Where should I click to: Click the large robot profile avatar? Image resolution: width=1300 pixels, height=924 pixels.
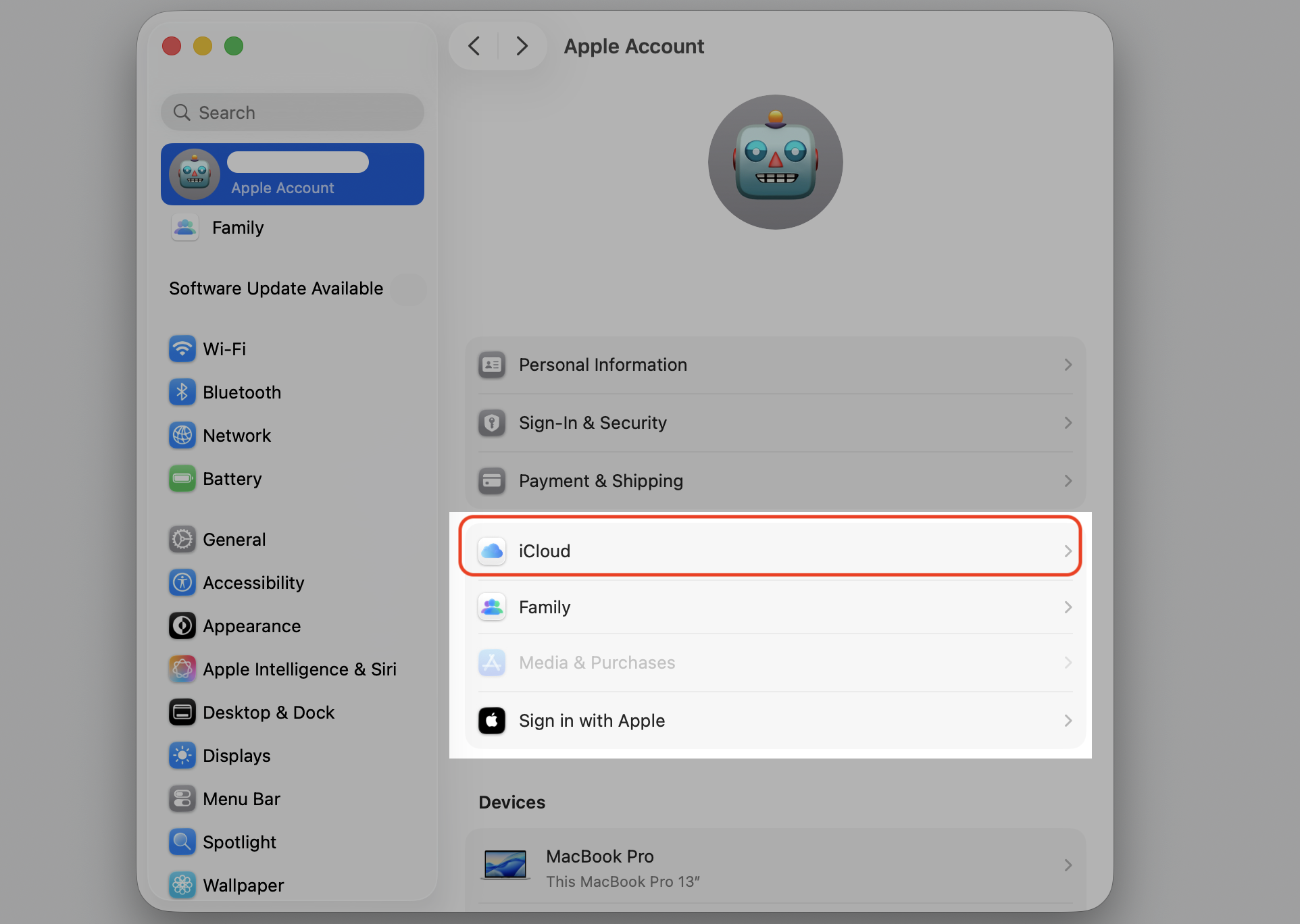[x=776, y=162]
